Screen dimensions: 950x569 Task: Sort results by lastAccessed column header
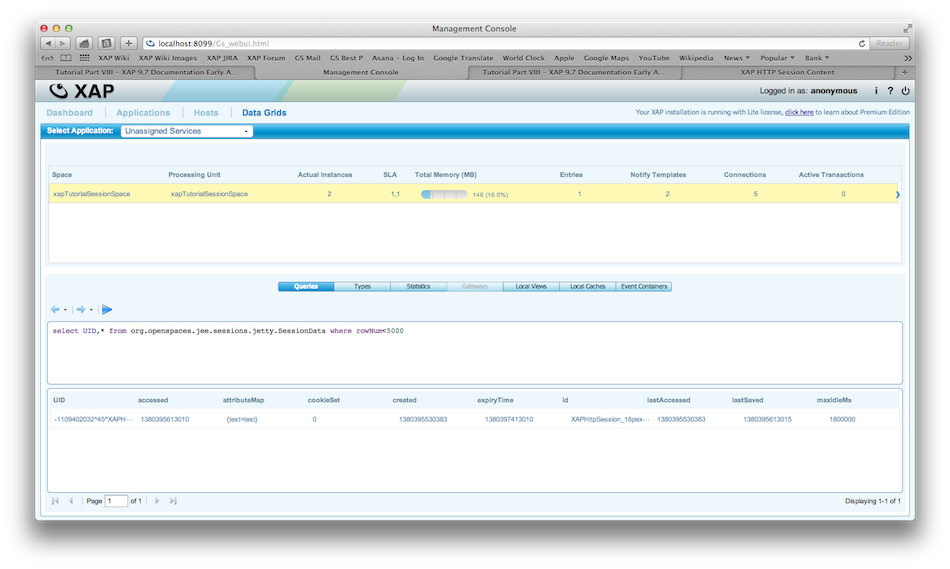tap(668, 401)
